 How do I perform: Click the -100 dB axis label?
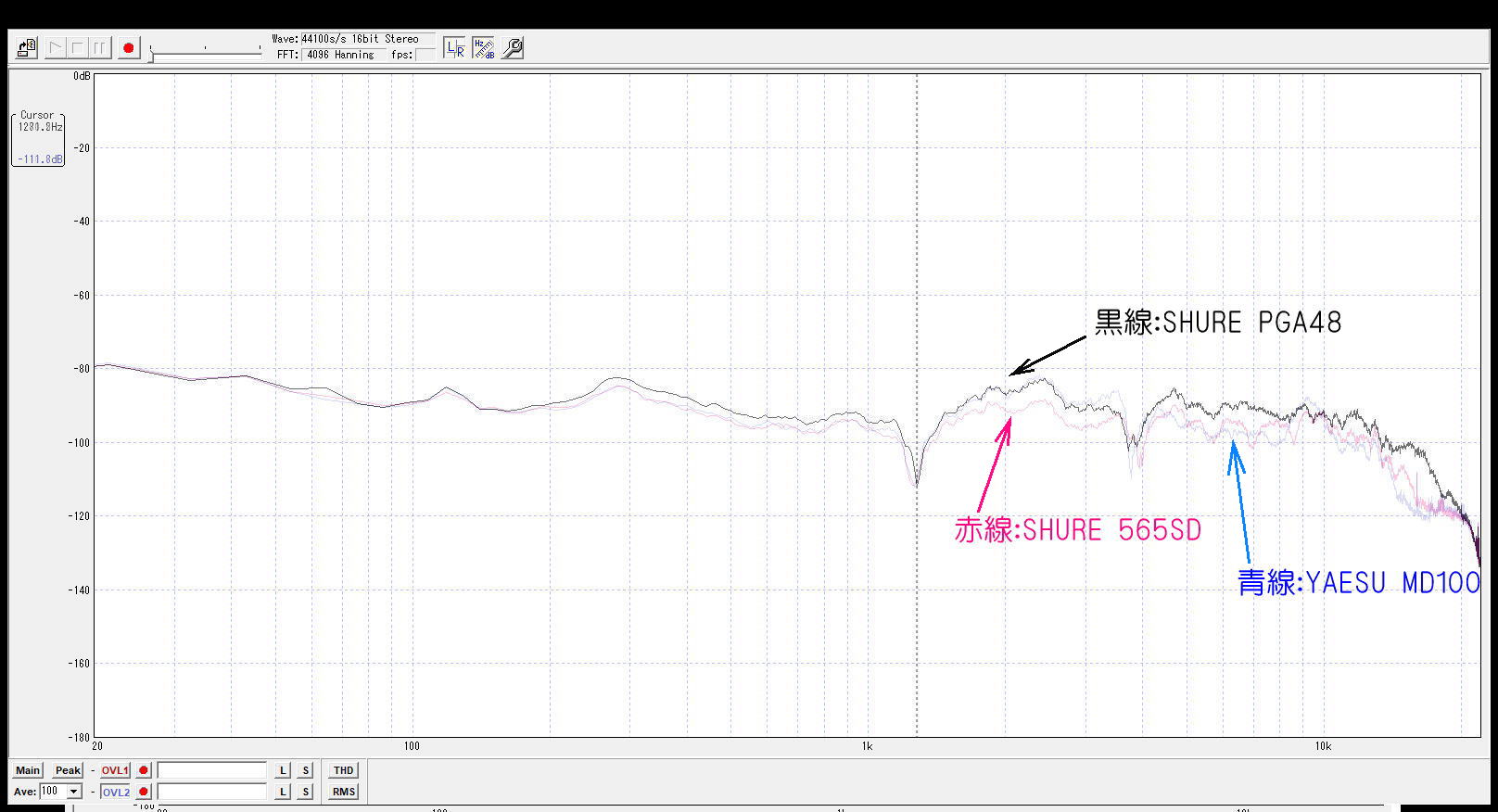pyautogui.click(x=80, y=442)
